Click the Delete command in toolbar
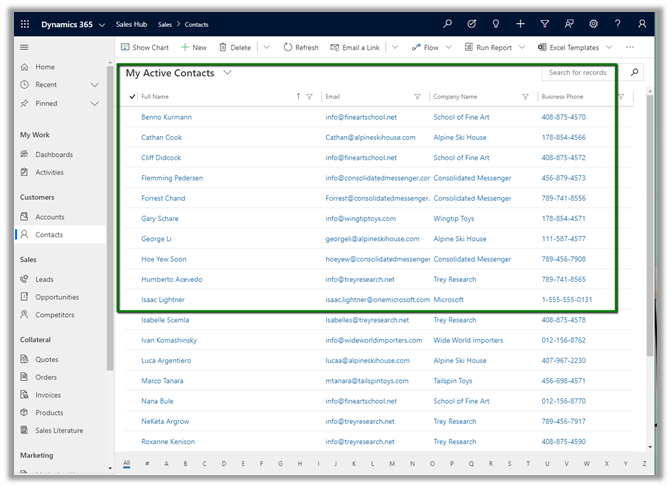 click(x=235, y=47)
